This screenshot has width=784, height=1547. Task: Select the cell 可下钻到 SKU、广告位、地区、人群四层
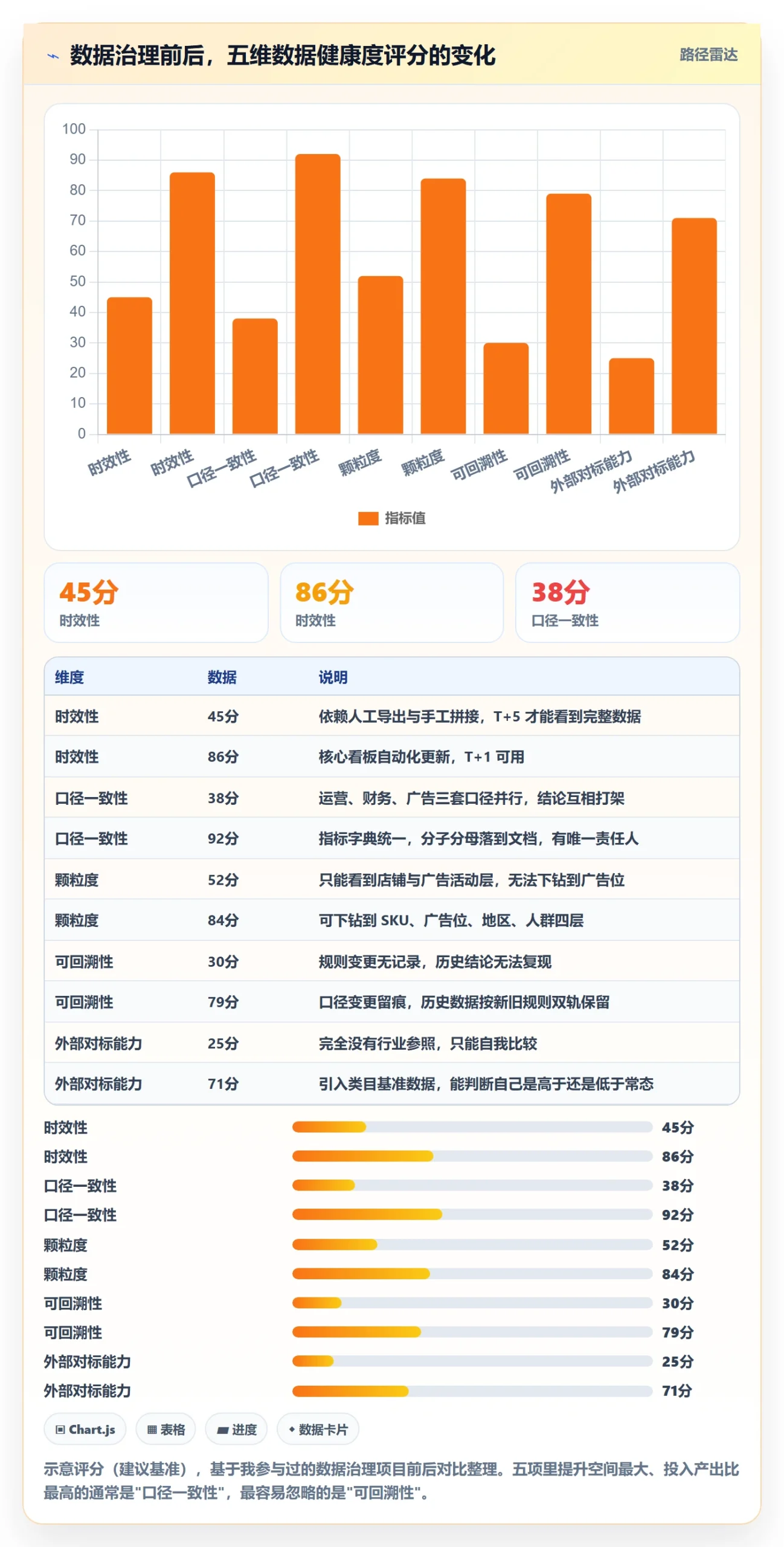tap(451, 920)
